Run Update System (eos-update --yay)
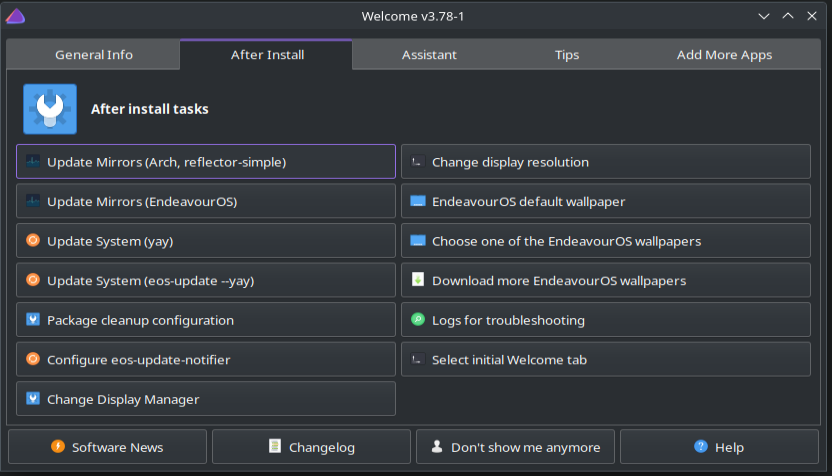The image size is (832, 476). (x=206, y=280)
